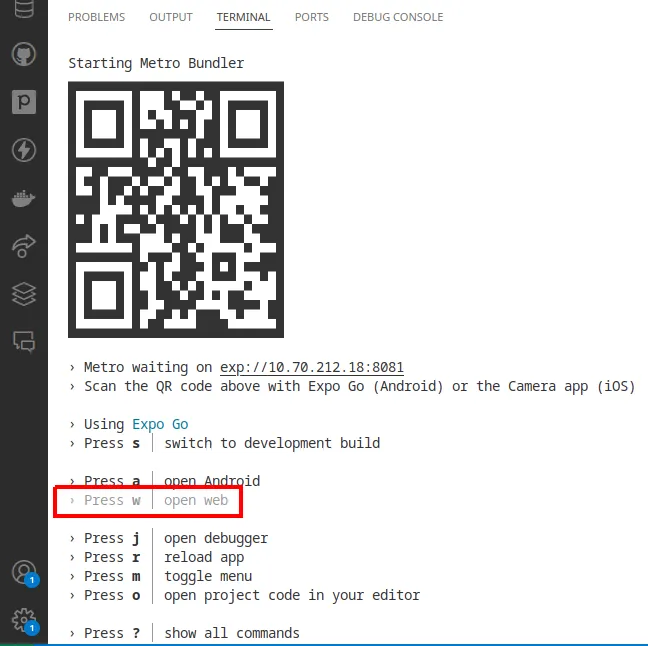Screen dimensions: 648x646
Task: Click the 'switch to development build' line
Action: click(x=225, y=443)
